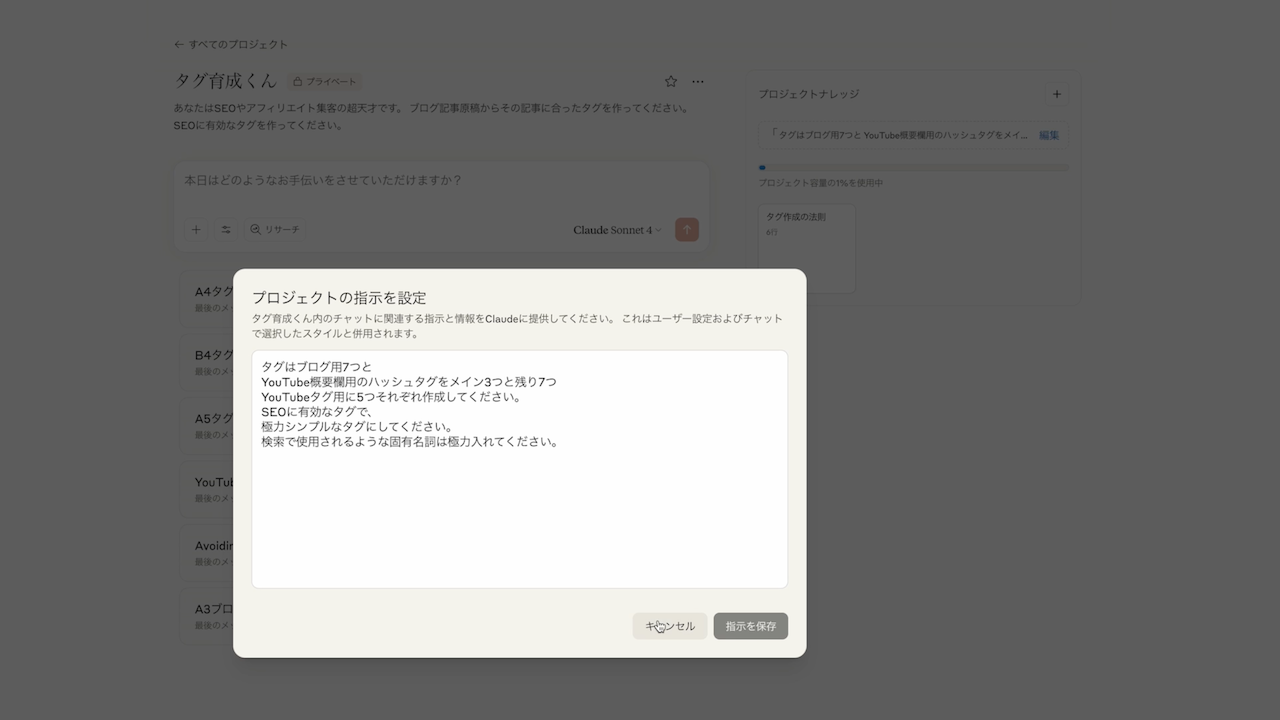Click the back arrow beside すべてのプロジェクト
Image resolution: width=1280 pixels, height=720 pixels.
[177, 44]
